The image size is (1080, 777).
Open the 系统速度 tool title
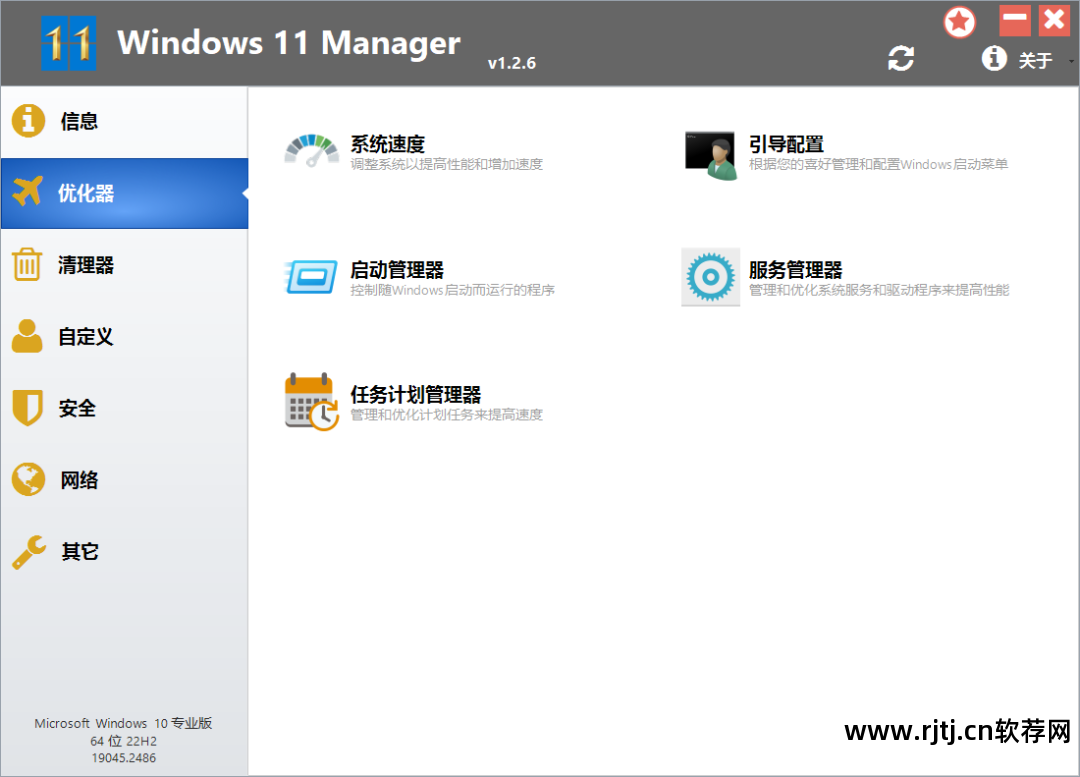(388, 145)
